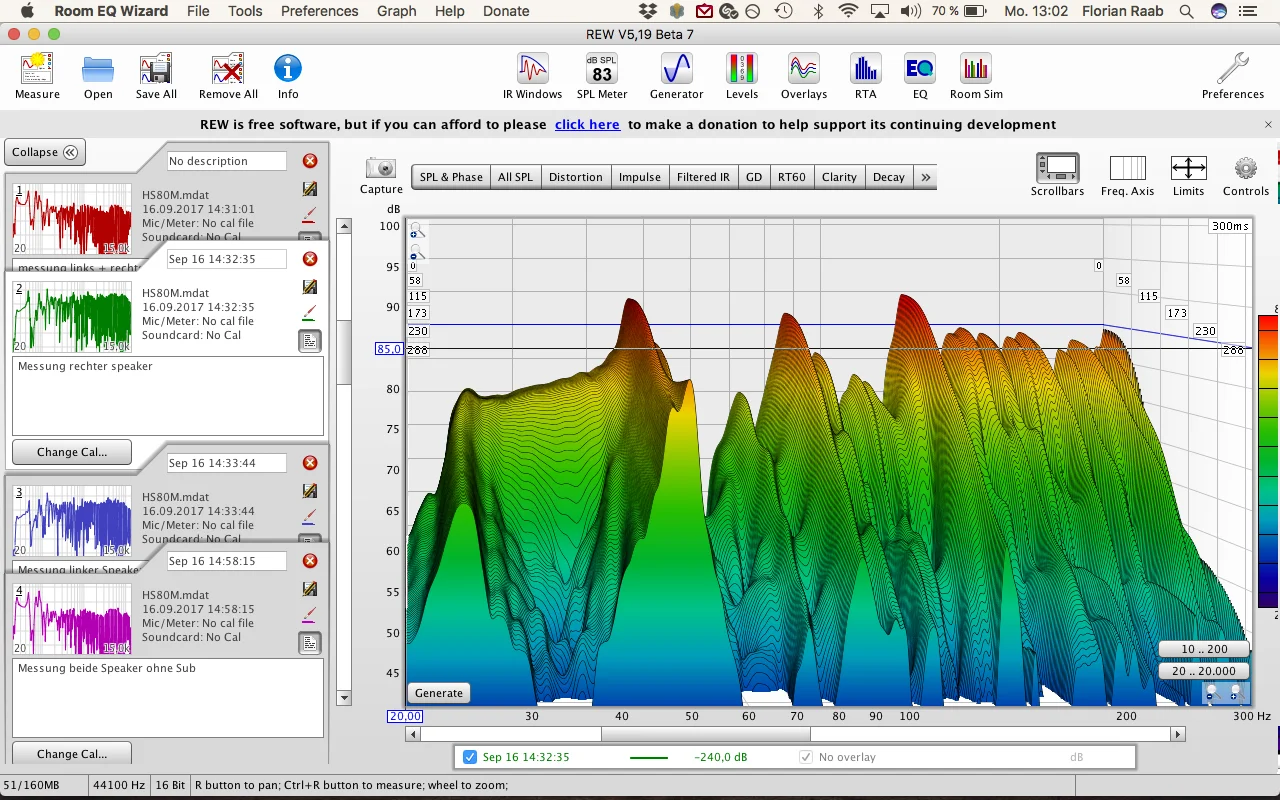Switch to the SPL & Phase tab
Screen dimensions: 1280x800
point(451,177)
